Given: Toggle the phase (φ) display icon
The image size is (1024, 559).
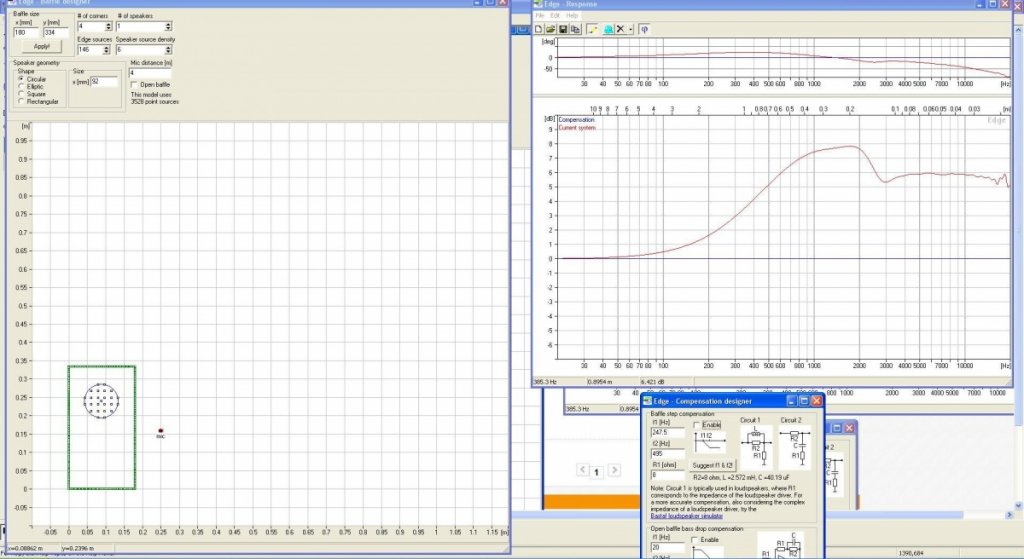Looking at the screenshot, I should [x=645, y=29].
